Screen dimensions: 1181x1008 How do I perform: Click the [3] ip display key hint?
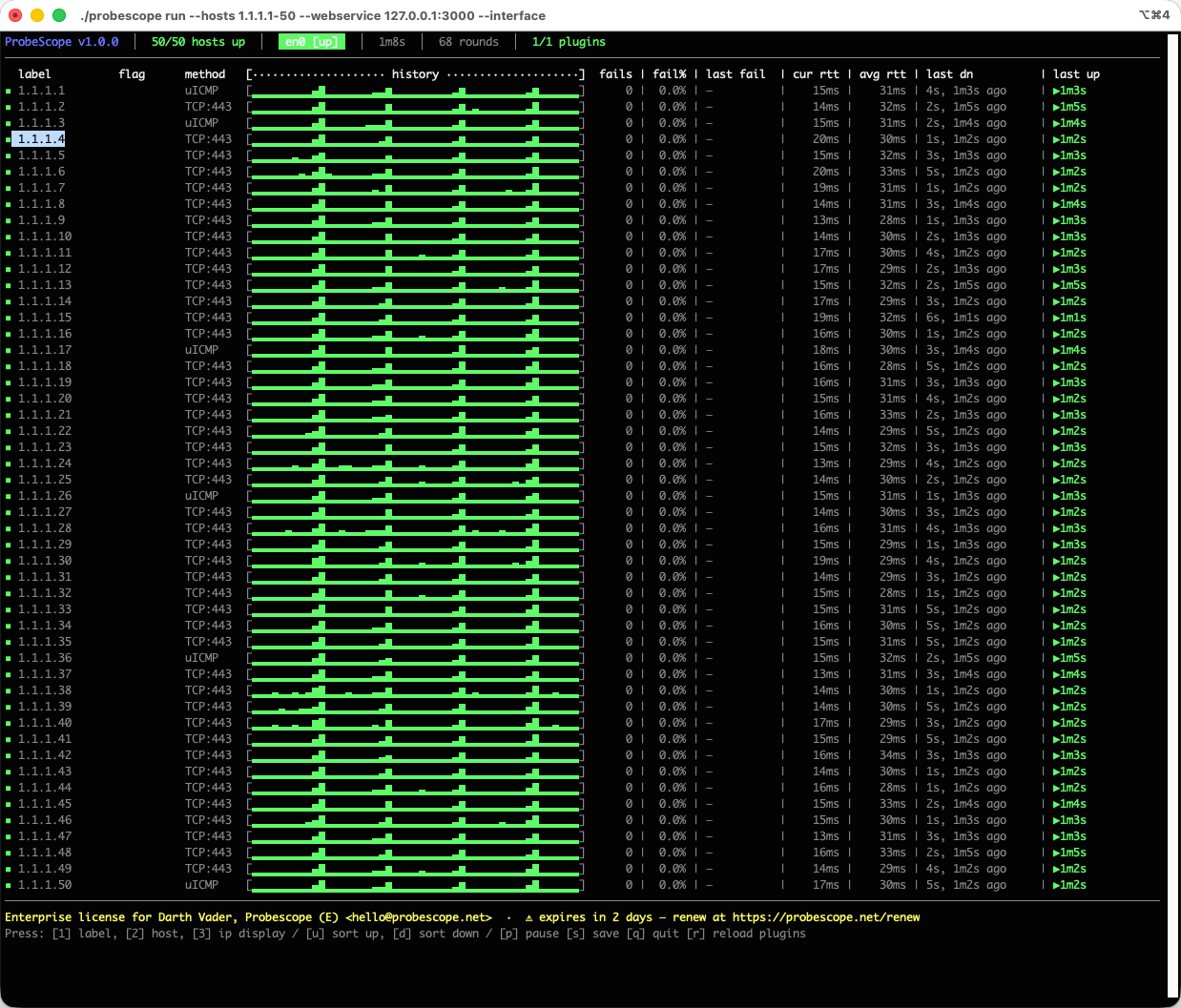pos(238,934)
